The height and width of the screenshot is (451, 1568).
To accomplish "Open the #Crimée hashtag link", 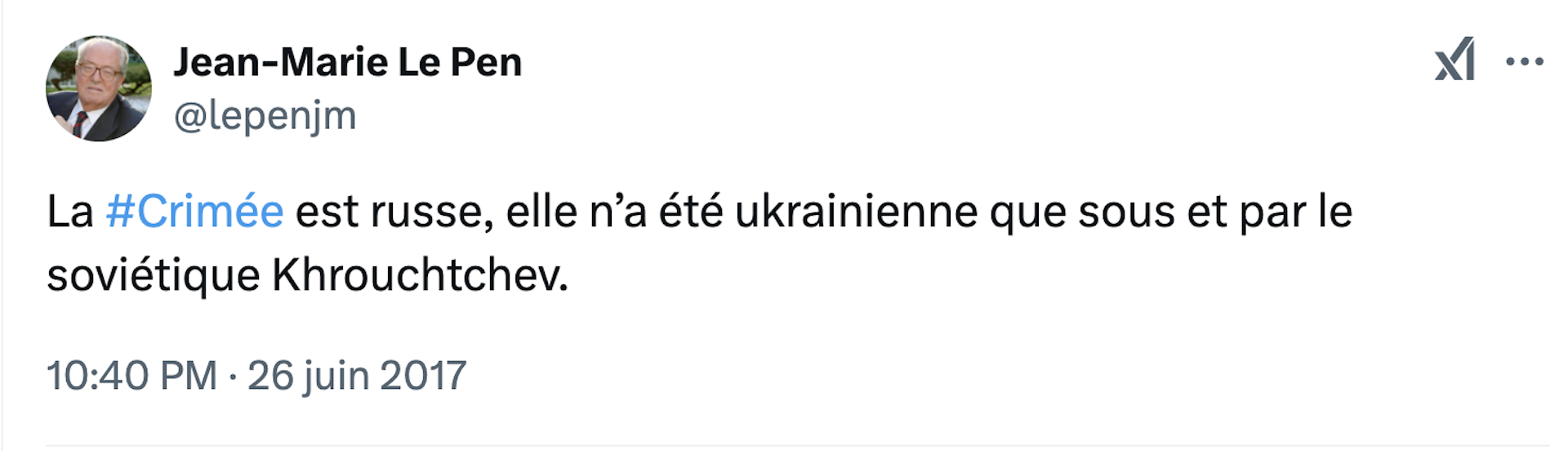I will click(194, 212).
